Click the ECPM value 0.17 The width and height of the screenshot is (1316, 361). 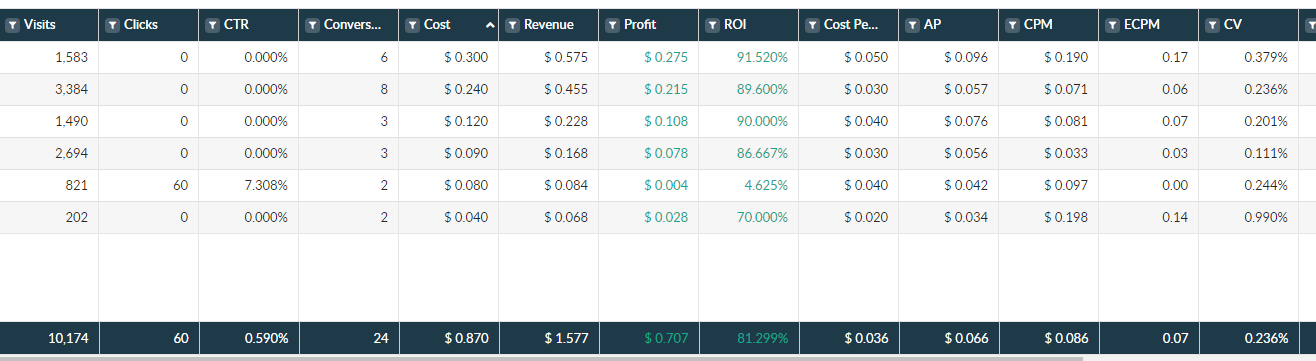click(1176, 58)
